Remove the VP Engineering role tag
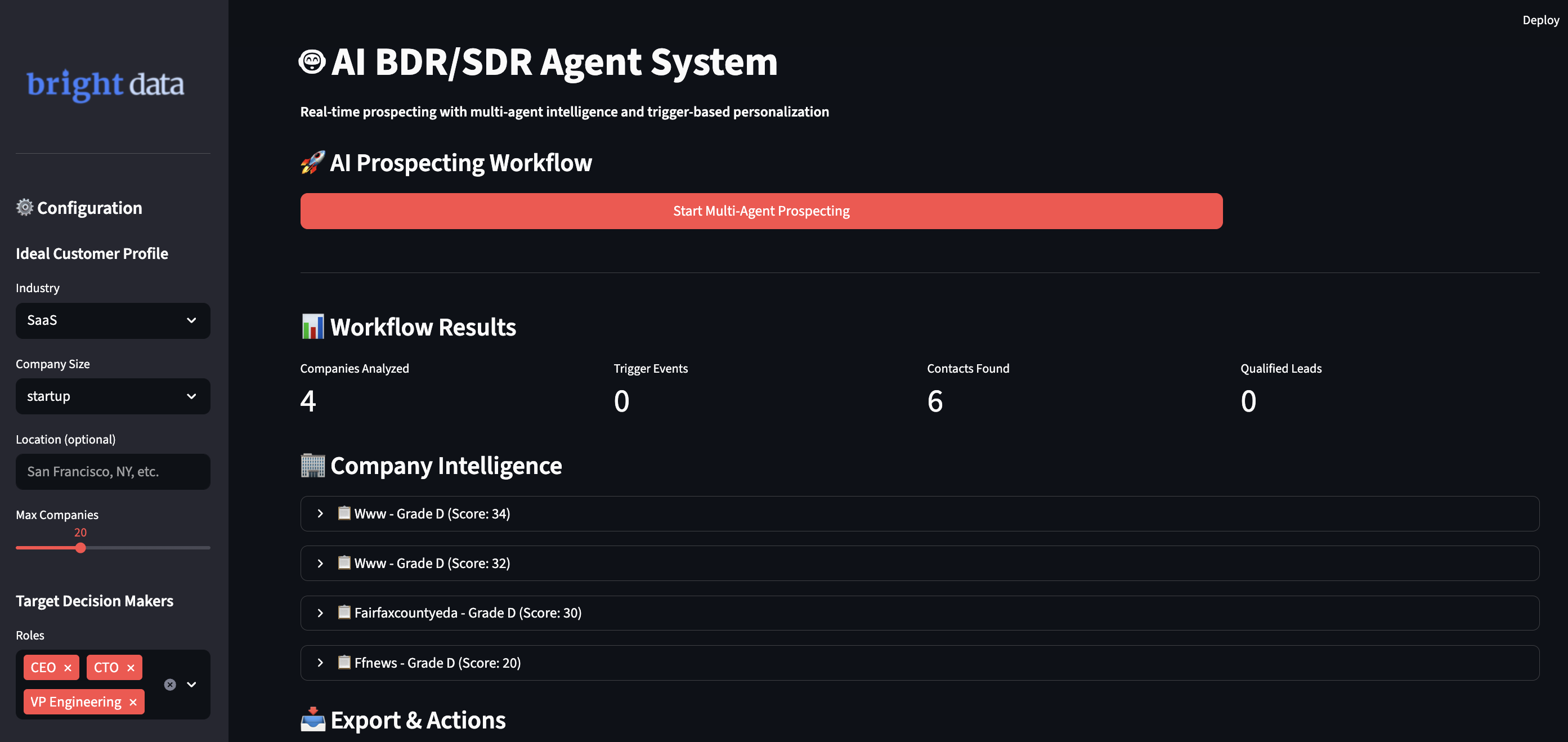 click(133, 701)
